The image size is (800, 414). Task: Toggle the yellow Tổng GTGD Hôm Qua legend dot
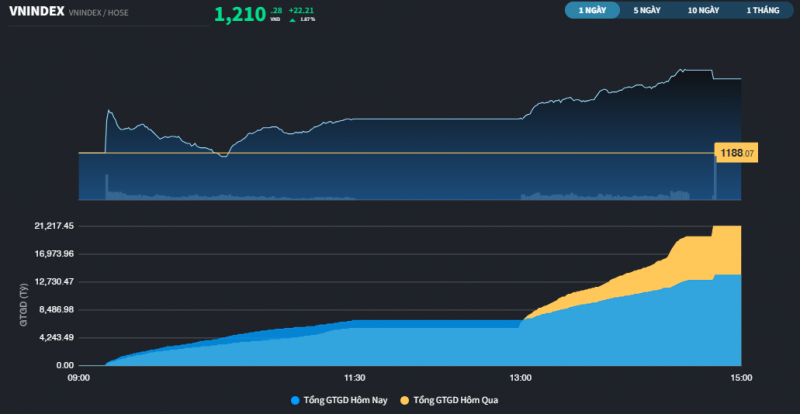(404, 400)
